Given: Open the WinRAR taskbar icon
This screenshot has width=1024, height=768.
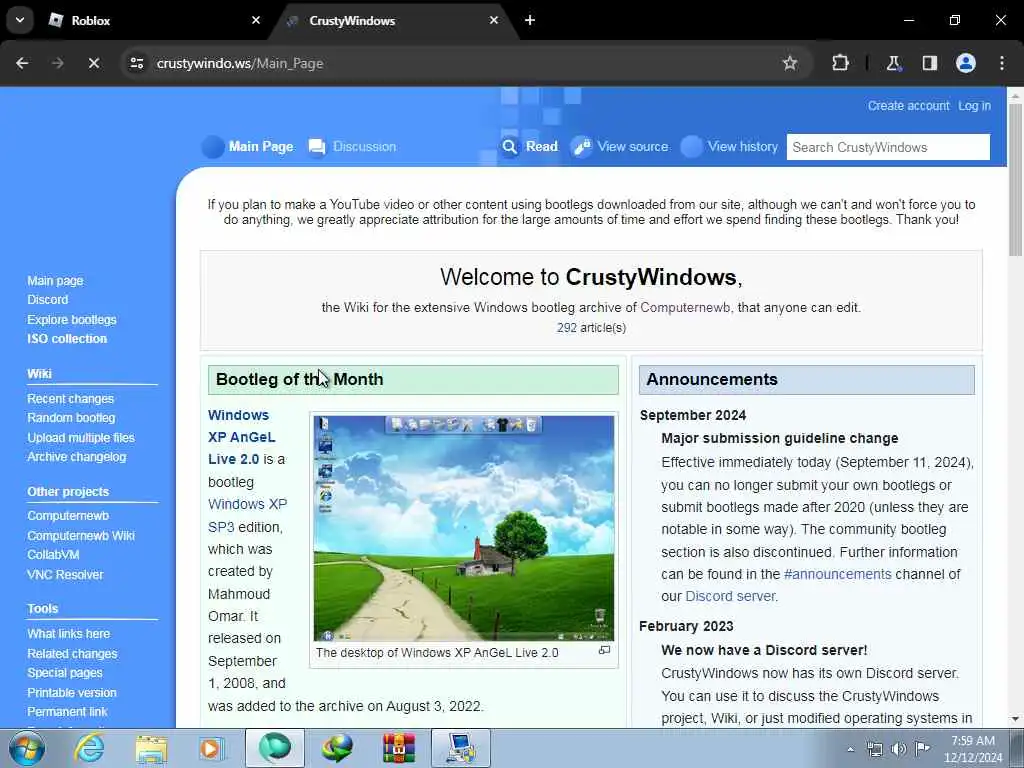Looking at the screenshot, I should (x=398, y=748).
